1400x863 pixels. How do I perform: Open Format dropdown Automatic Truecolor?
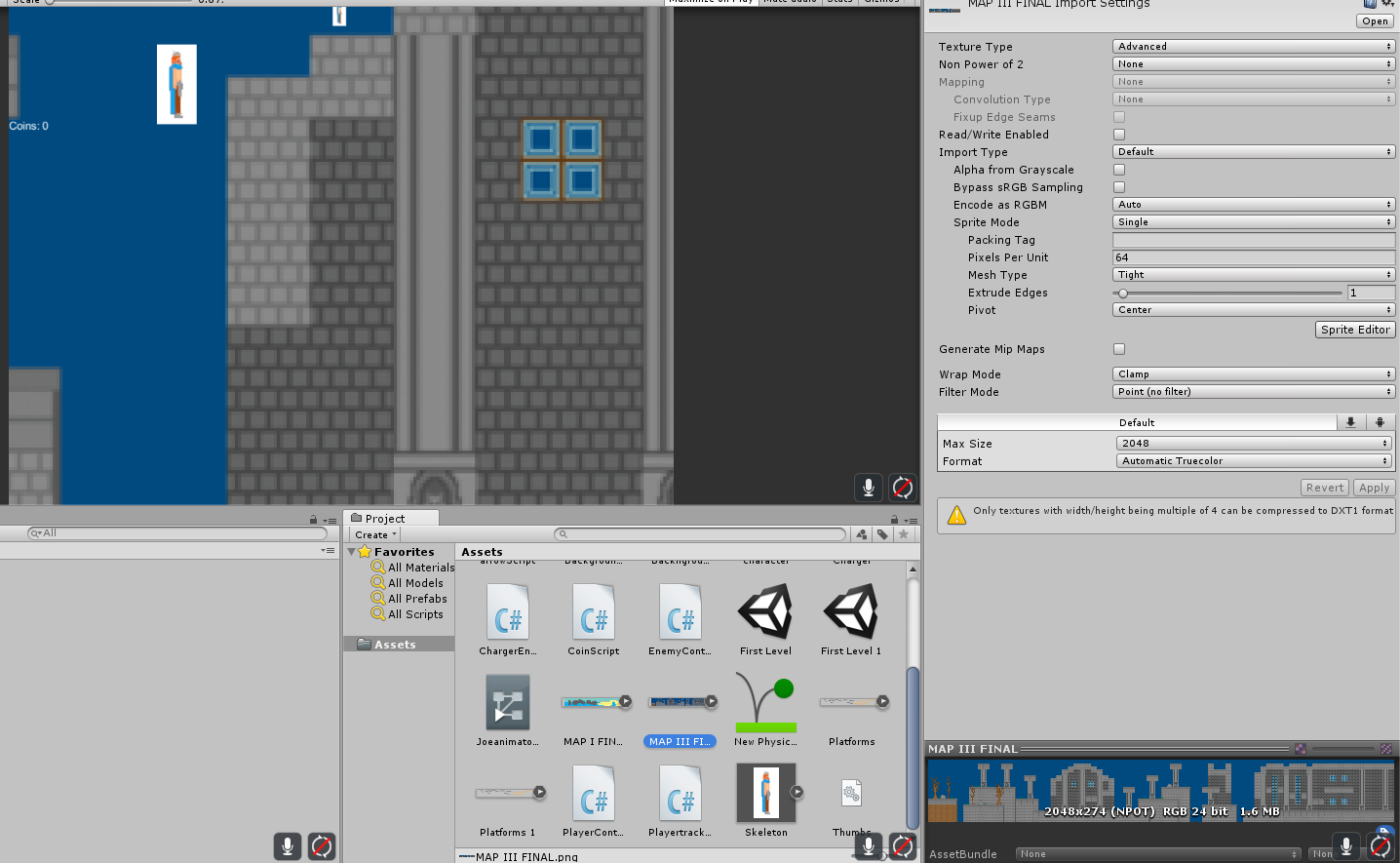click(x=1254, y=461)
